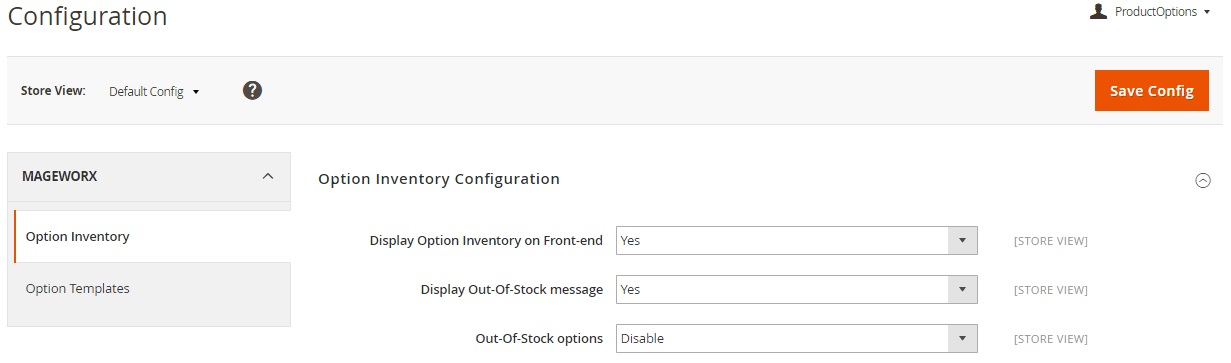Open Display Option Inventory on Front-end select
Screen dimensions: 1231x363
pyautogui.click(x=796, y=240)
